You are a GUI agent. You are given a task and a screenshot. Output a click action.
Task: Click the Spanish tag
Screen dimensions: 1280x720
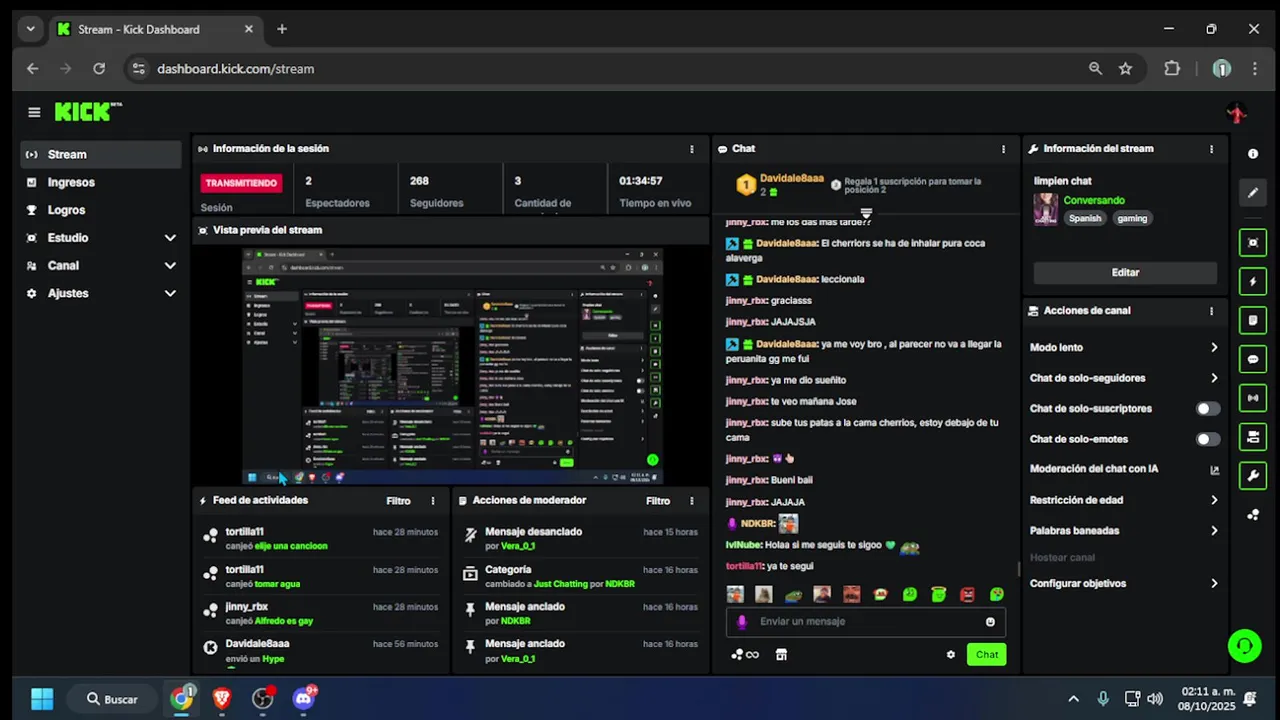(1084, 218)
